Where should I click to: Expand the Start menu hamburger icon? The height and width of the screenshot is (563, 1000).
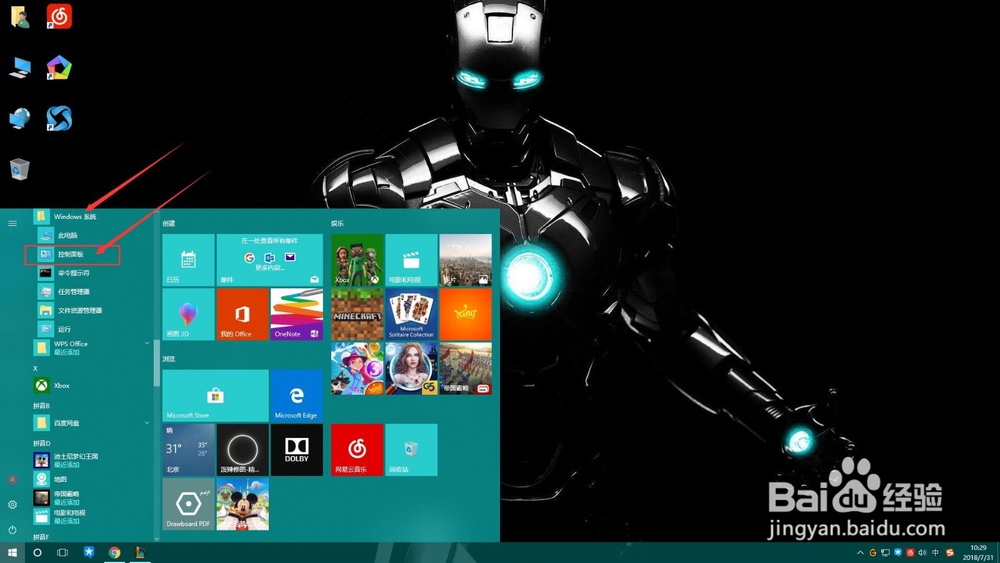tap(12, 223)
